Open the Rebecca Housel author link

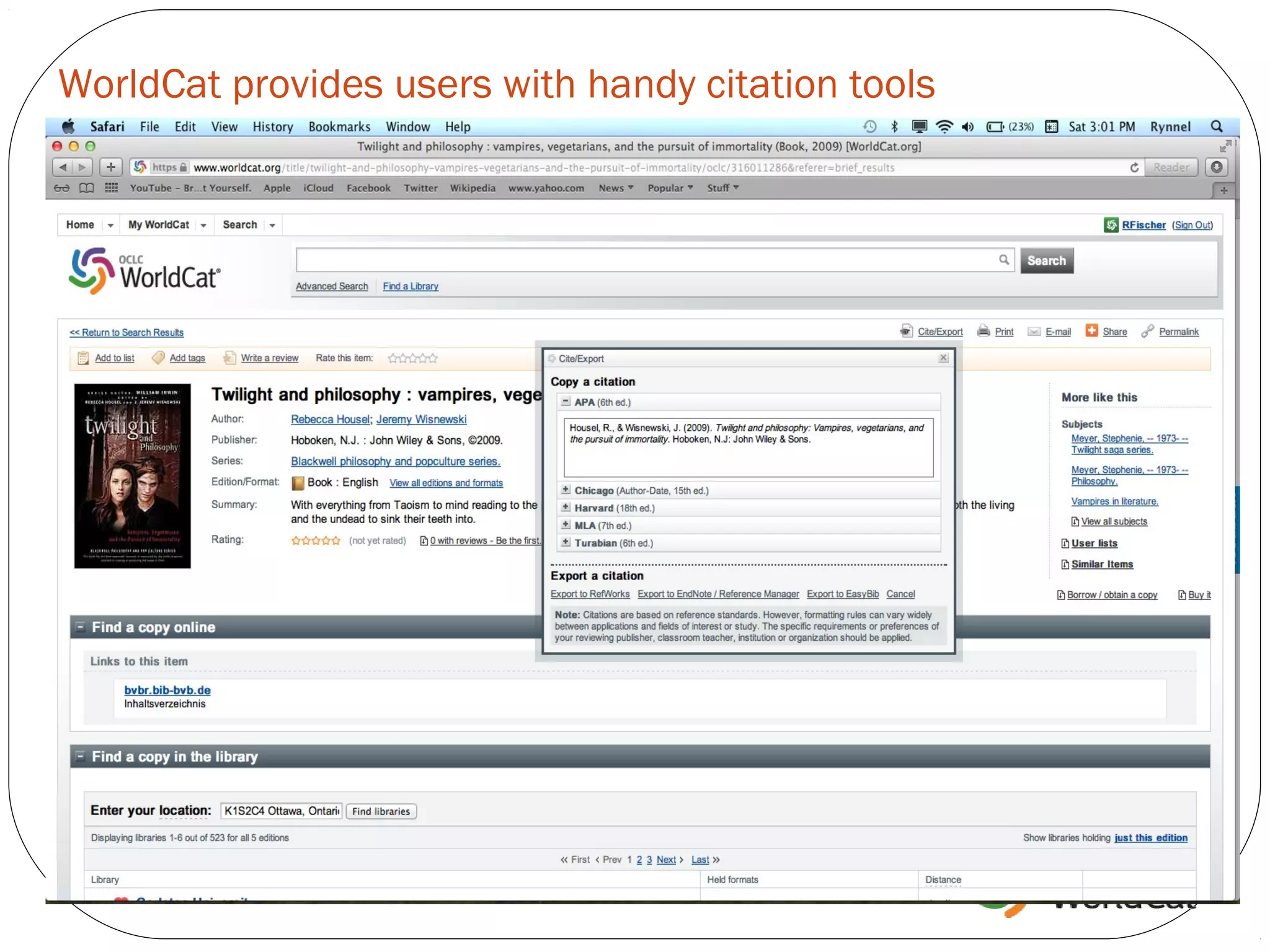(x=330, y=420)
